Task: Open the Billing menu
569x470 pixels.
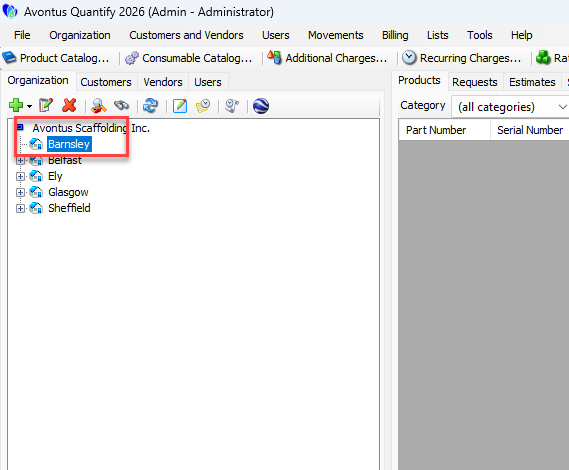Action: [x=395, y=35]
